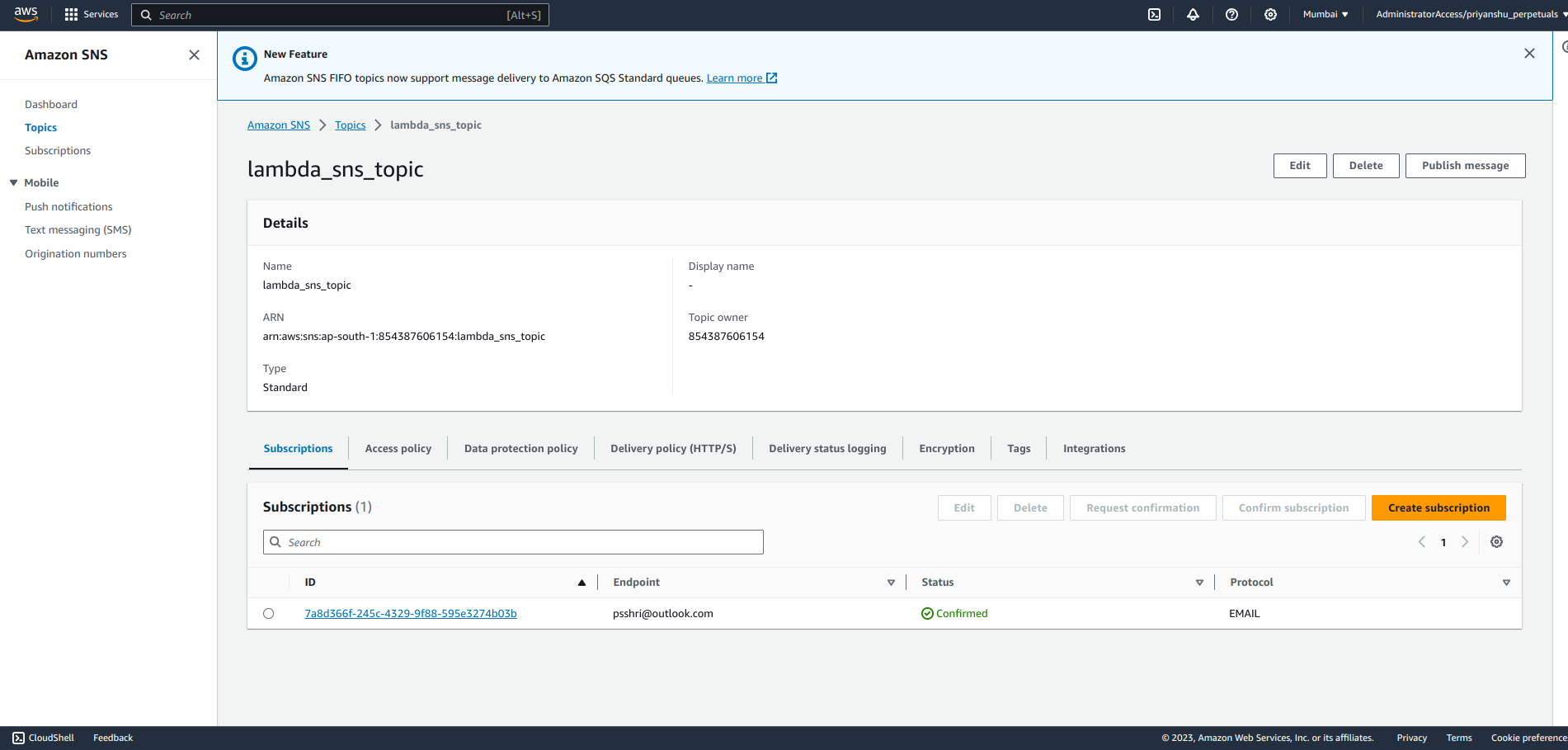Viewport: 1568px width, 750px height.
Task: Sort subscriptions by ID ascending arrow
Action: click(582, 583)
